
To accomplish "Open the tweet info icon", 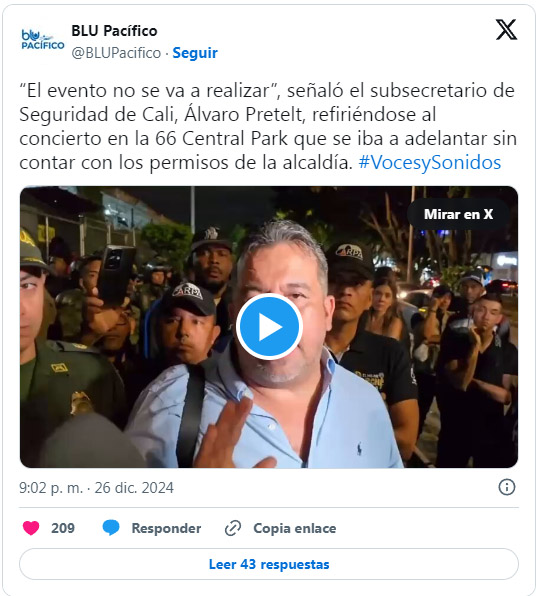I will tap(507, 487).
